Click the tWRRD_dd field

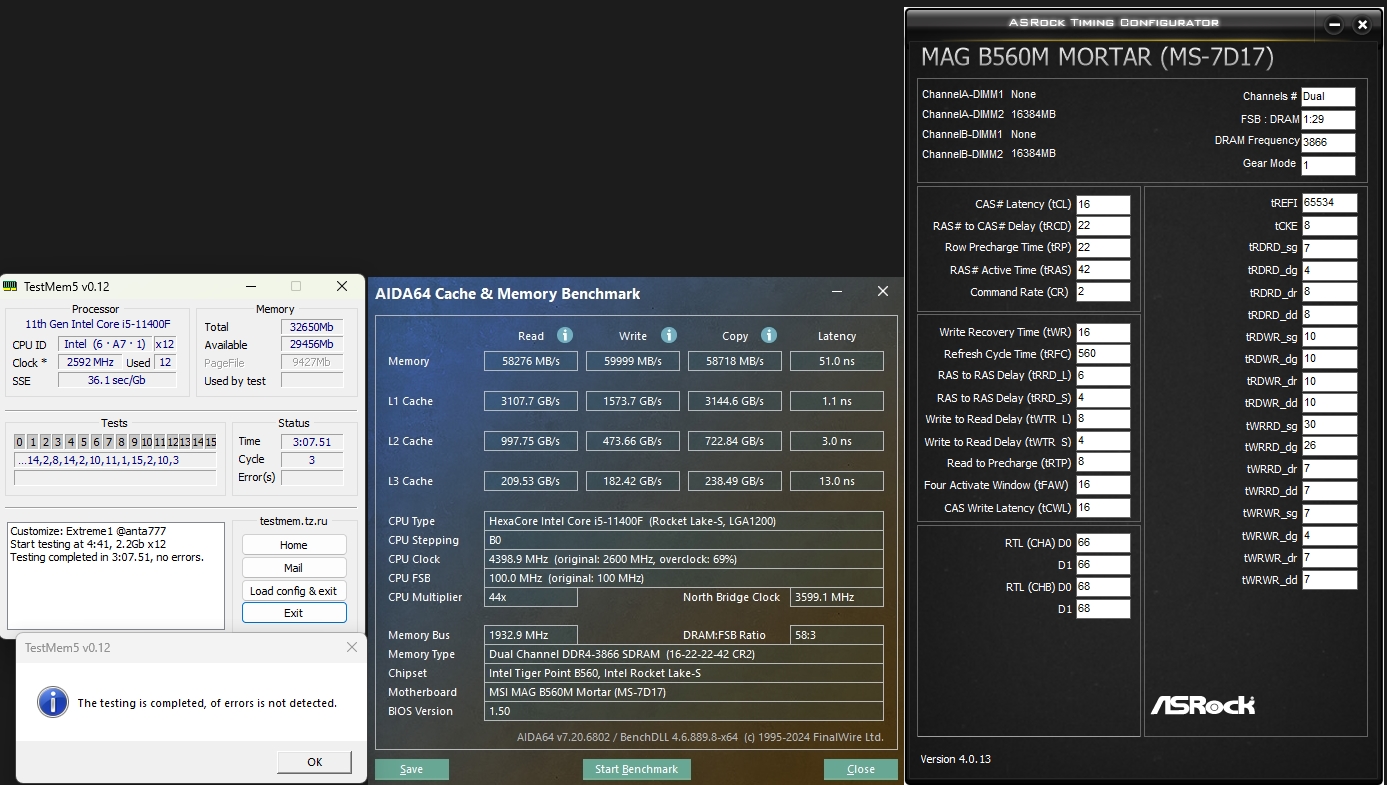(1330, 491)
